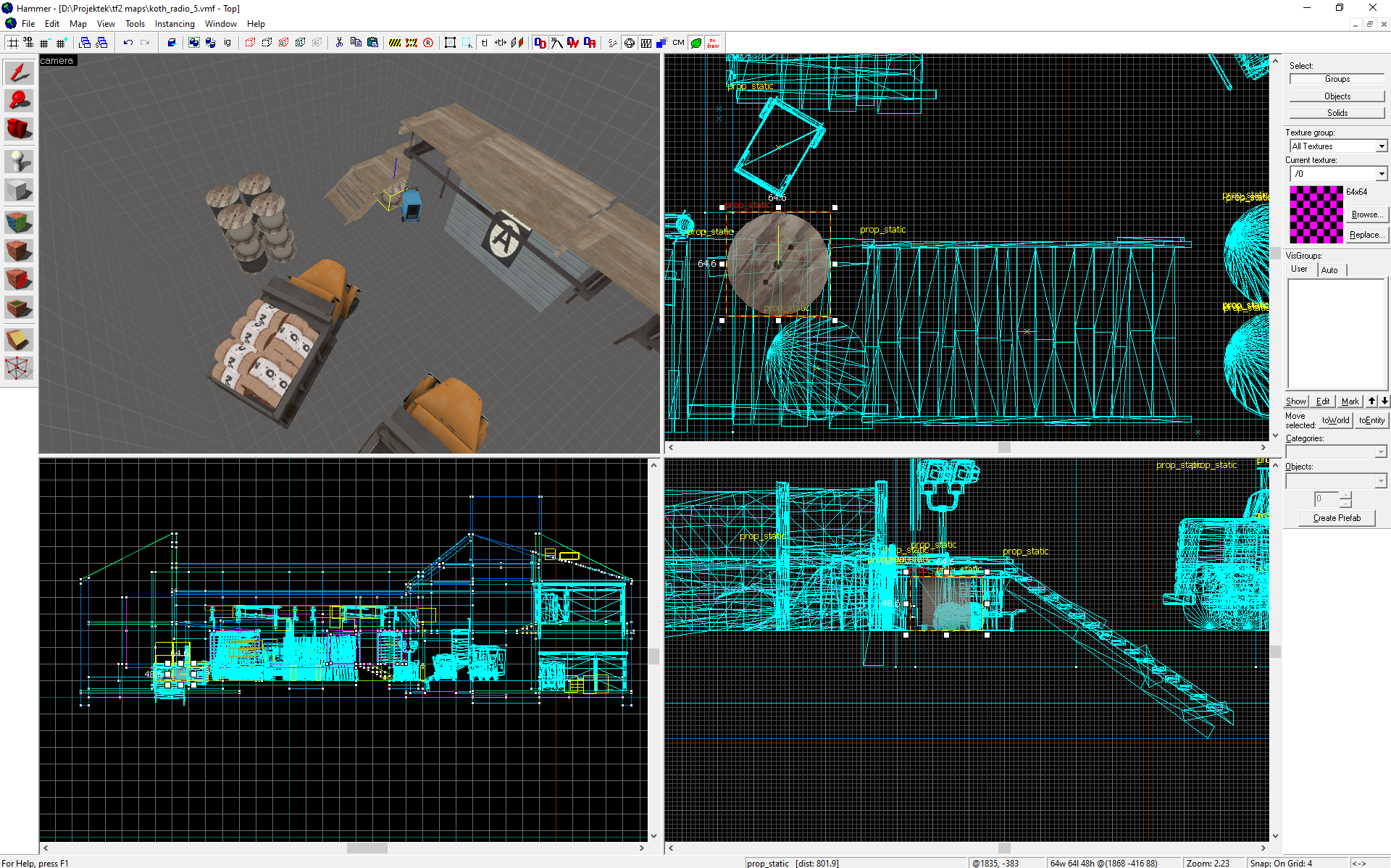Image resolution: width=1391 pixels, height=868 pixels.
Task: Click the Replace... texture button
Action: pos(1367,235)
